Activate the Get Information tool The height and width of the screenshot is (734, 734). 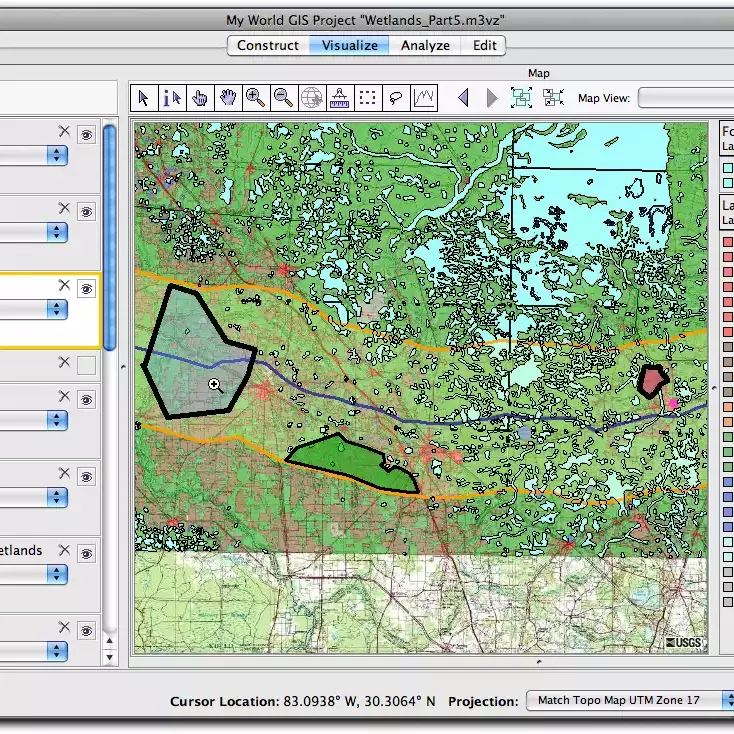pos(172,97)
